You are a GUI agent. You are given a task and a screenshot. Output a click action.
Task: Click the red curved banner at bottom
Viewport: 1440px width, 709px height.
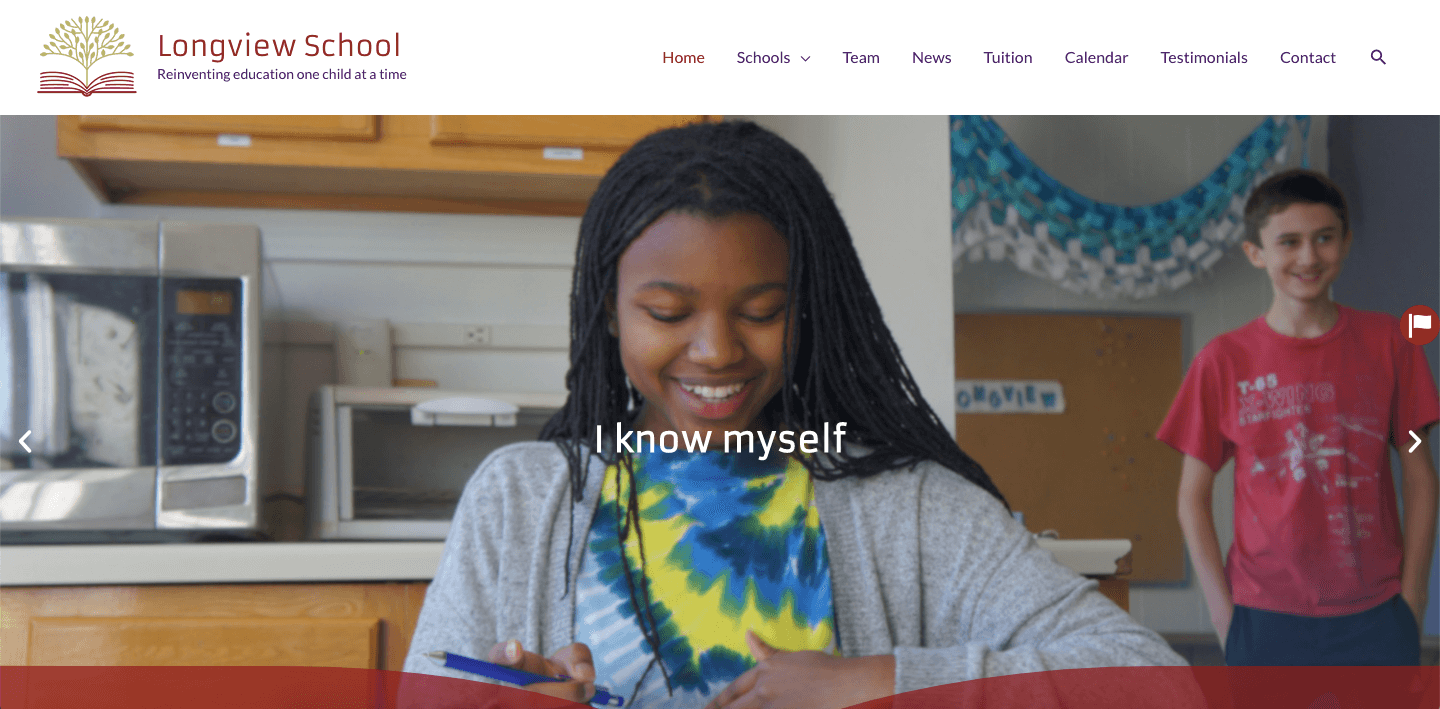tap(720, 688)
